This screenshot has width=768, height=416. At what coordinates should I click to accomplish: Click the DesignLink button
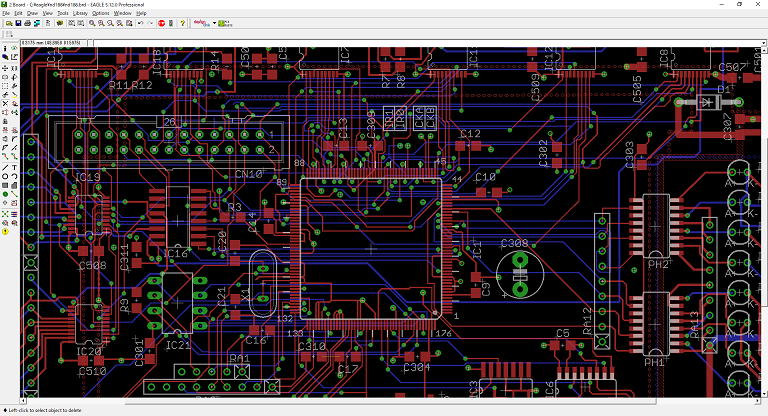200,22
